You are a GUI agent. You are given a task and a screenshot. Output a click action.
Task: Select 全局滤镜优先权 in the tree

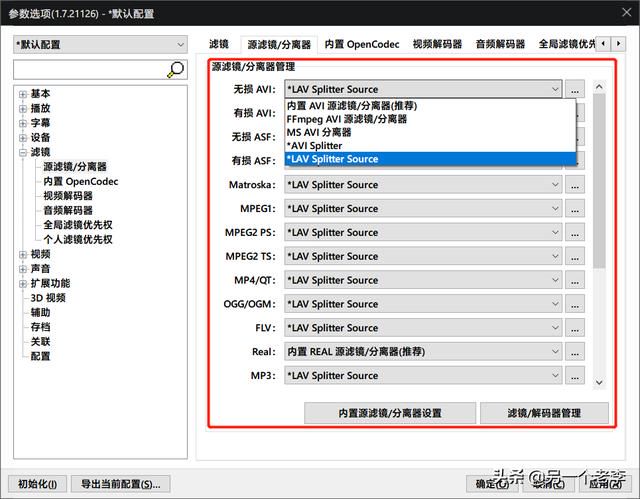pos(78,225)
